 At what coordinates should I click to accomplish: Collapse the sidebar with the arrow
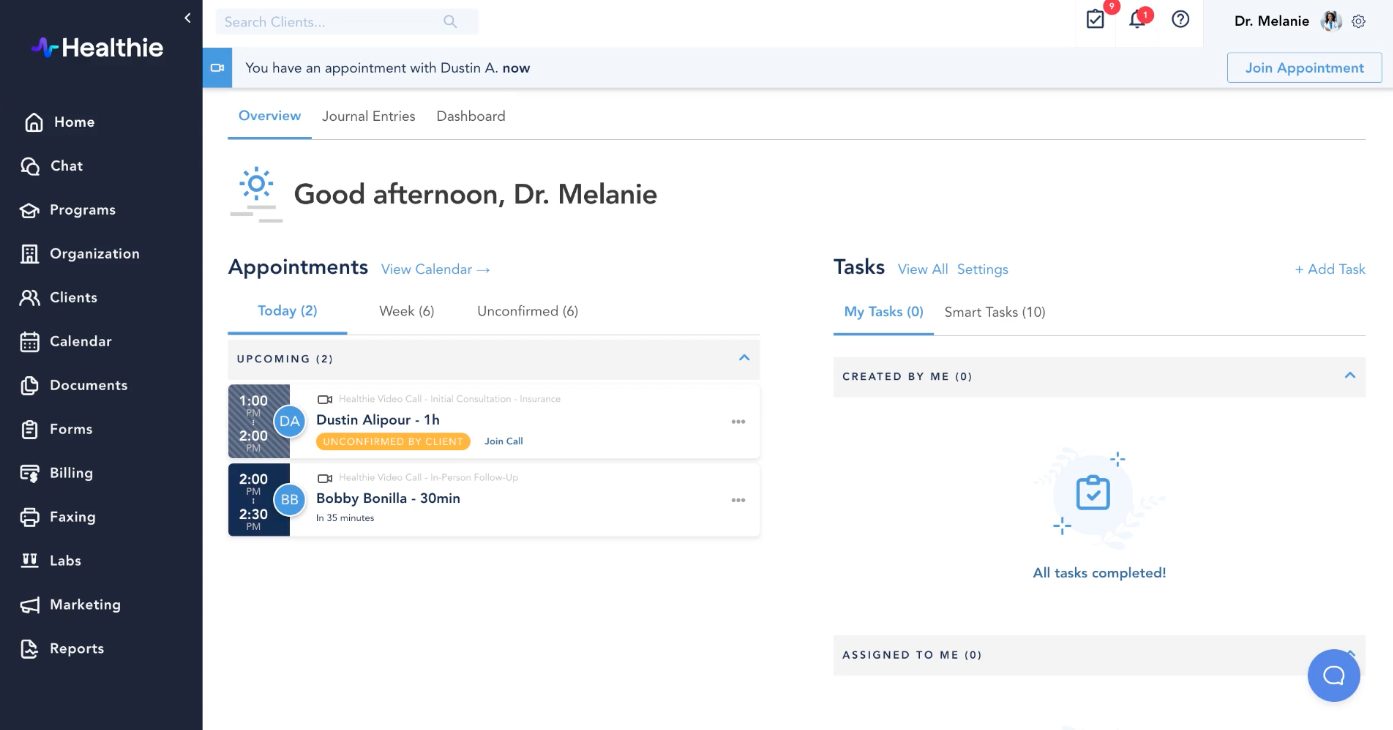(187, 18)
